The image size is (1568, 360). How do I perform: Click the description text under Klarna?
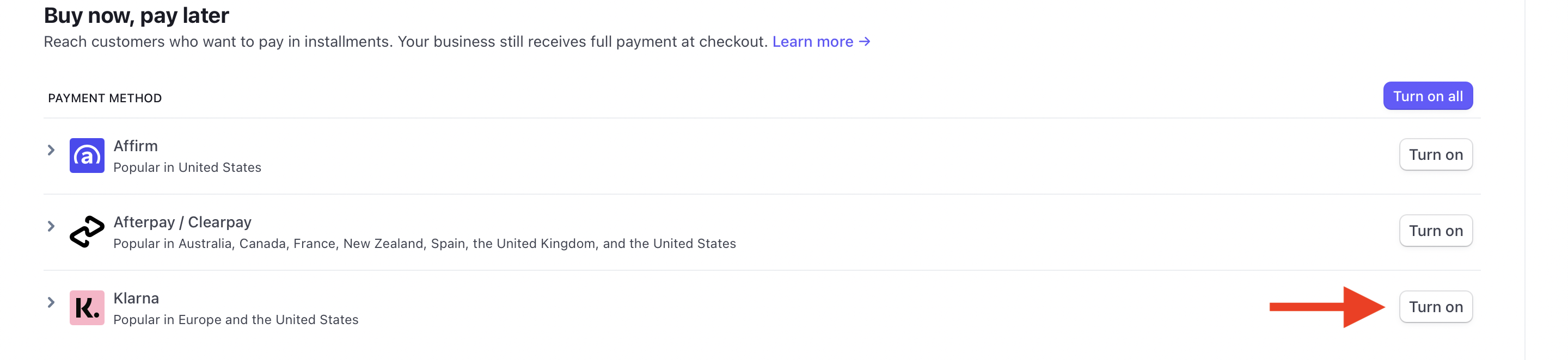pos(236,319)
